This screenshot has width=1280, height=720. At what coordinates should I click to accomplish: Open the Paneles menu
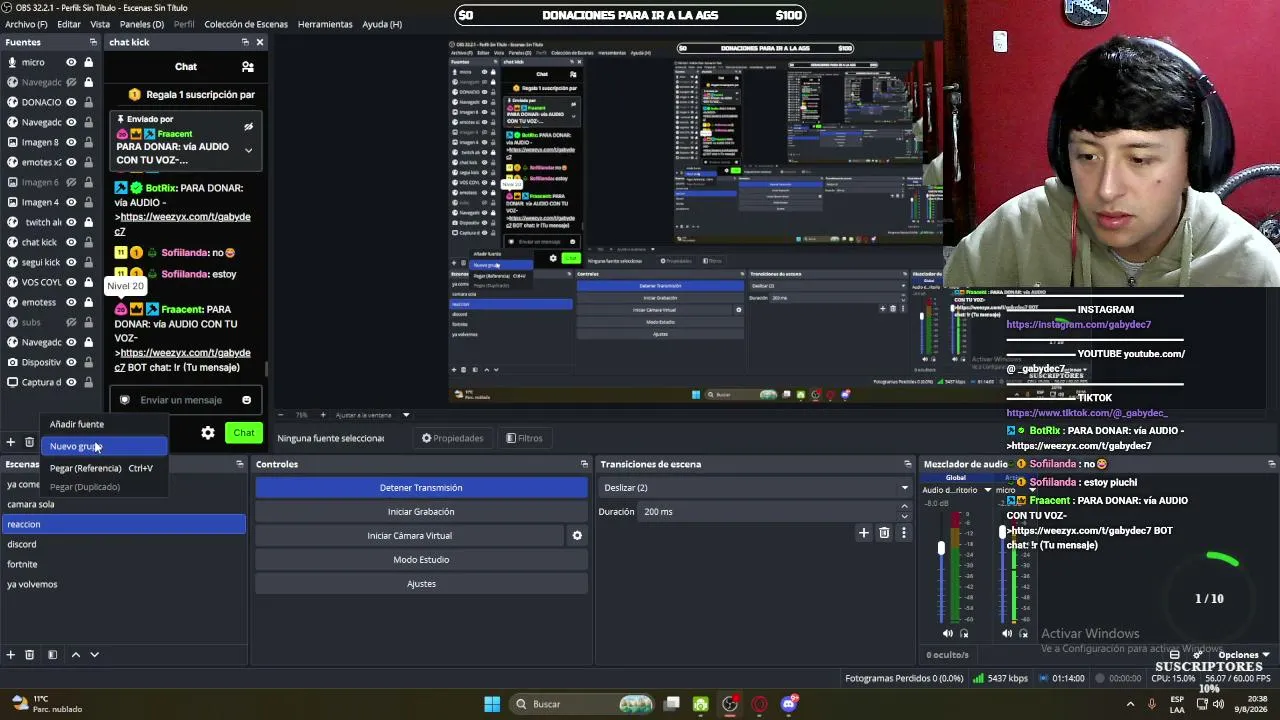pyautogui.click(x=142, y=24)
